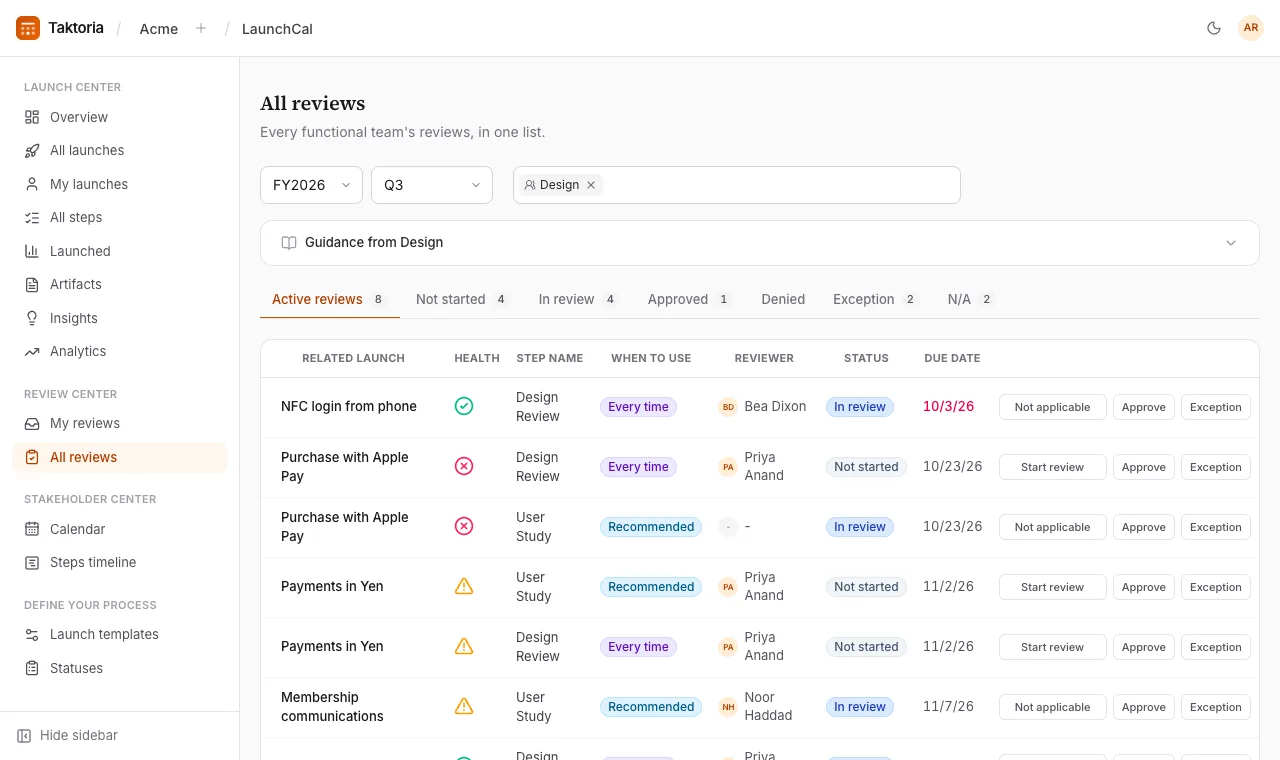Expand Guidance from Design panel

click(x=759, y=243)
